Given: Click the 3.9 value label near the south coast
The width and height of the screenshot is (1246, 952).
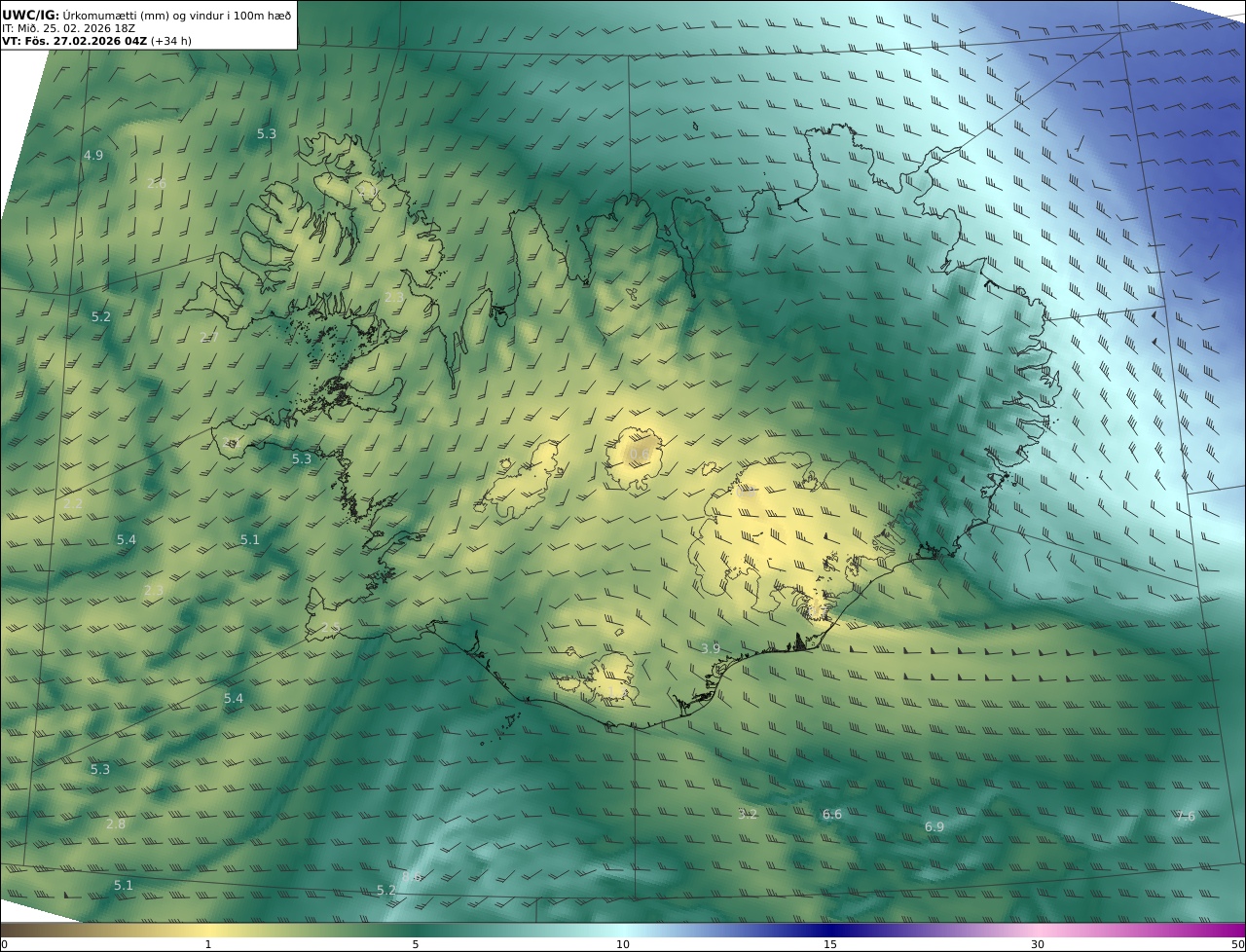Looking at the screenshot, I should click(711, 648).
